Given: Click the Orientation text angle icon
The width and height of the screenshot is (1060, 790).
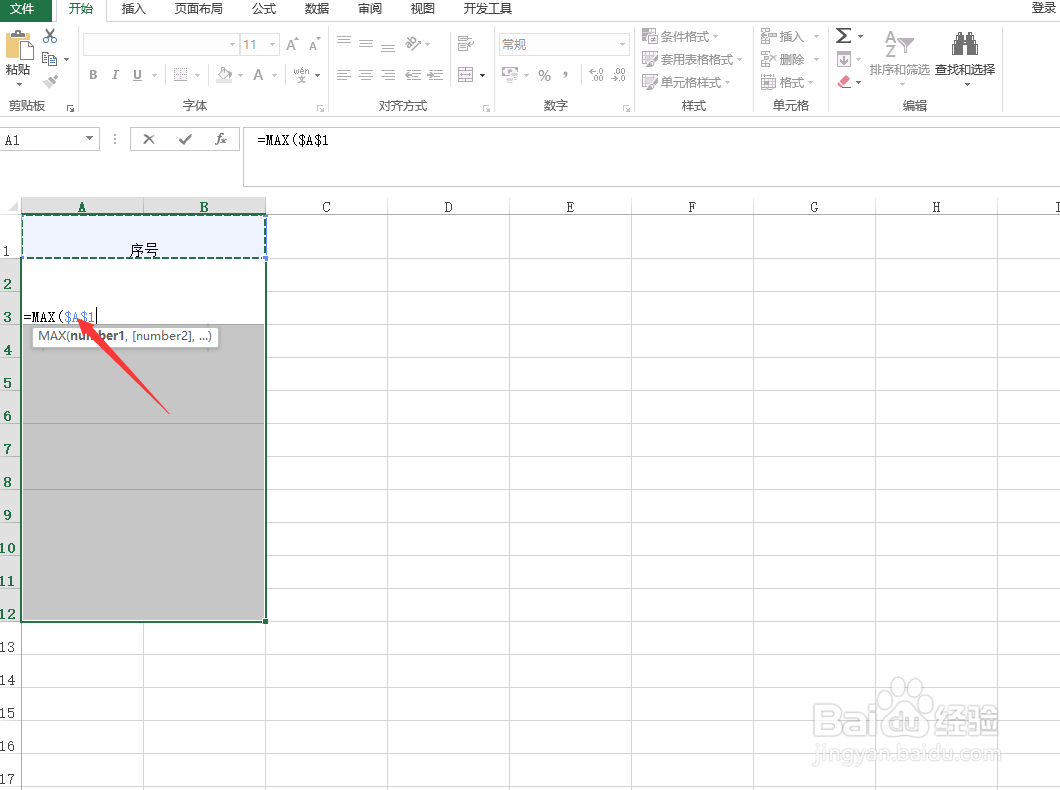Looking at the screenshot, I should click(413, 44).
